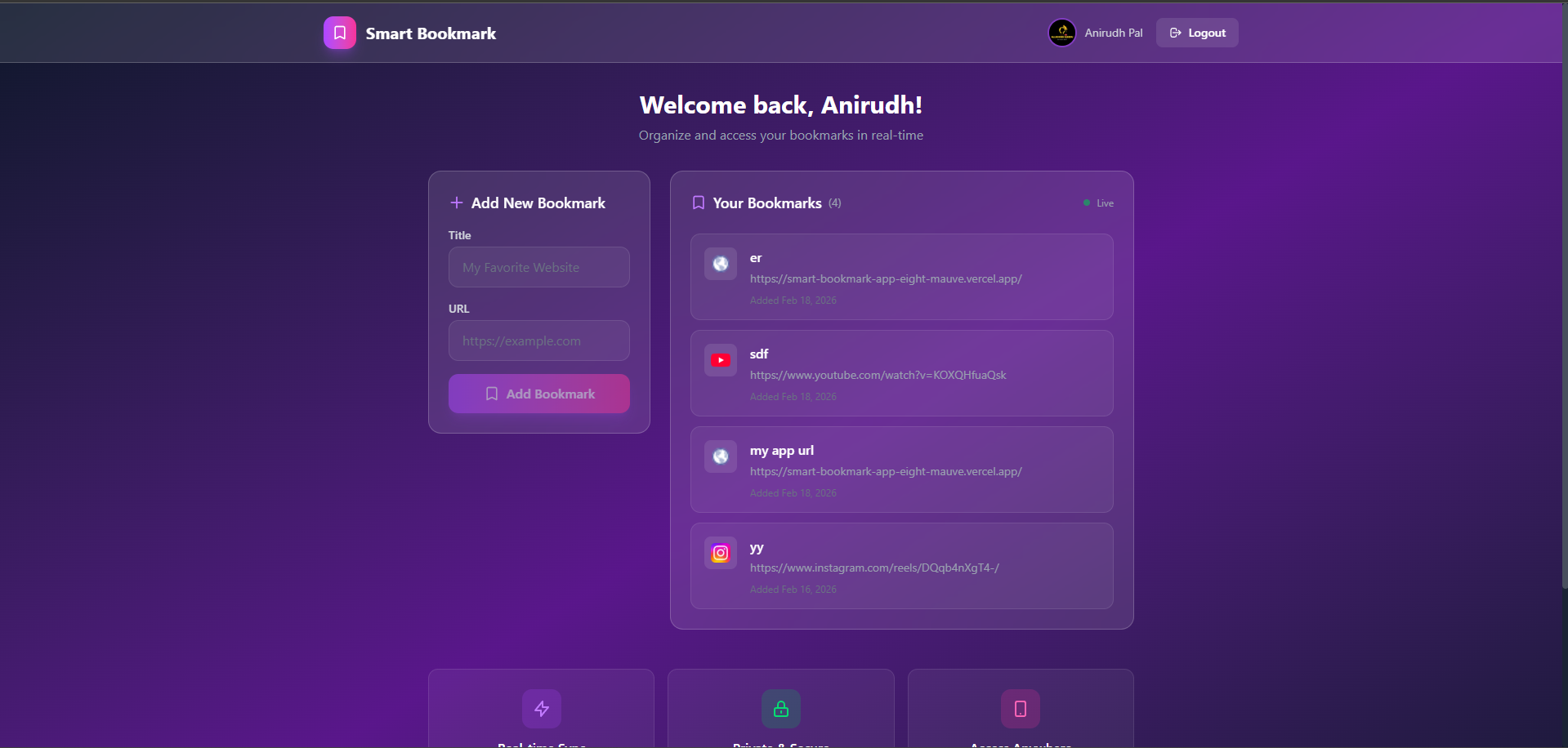Click the Instagram icon of 'yy' bookmark
1568x748 pixels.
coord(721,553)
